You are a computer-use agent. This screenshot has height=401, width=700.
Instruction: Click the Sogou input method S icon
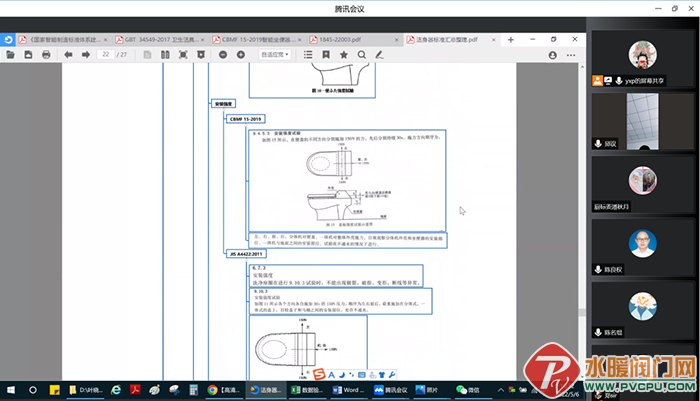[x=319, y=374]
